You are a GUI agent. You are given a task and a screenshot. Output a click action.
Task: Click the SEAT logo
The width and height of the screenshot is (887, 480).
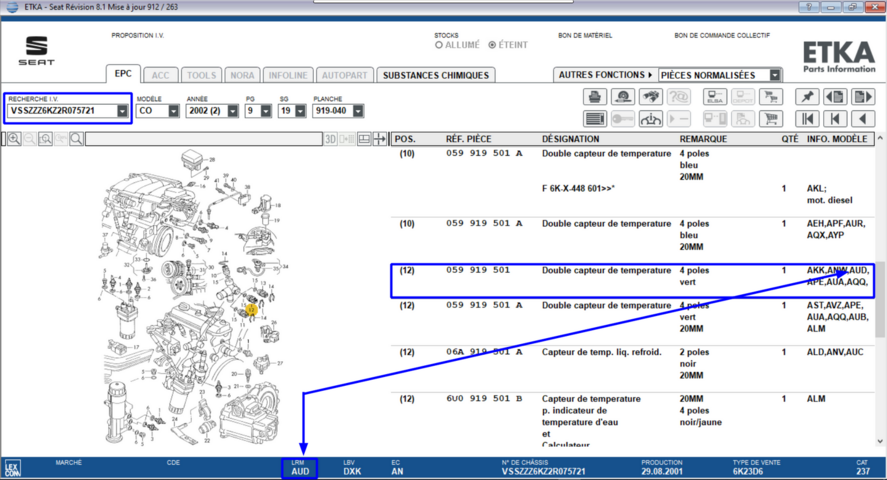[37, 50]
